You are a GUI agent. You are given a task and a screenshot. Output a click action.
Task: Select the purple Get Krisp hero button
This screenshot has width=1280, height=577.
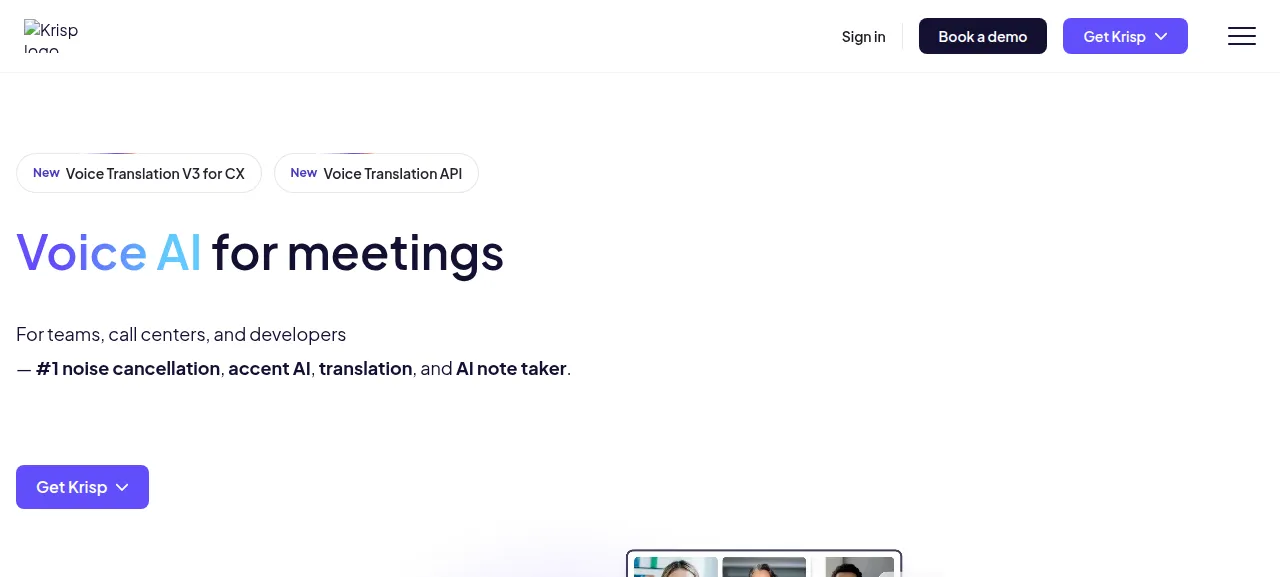(x=82, y=487)
